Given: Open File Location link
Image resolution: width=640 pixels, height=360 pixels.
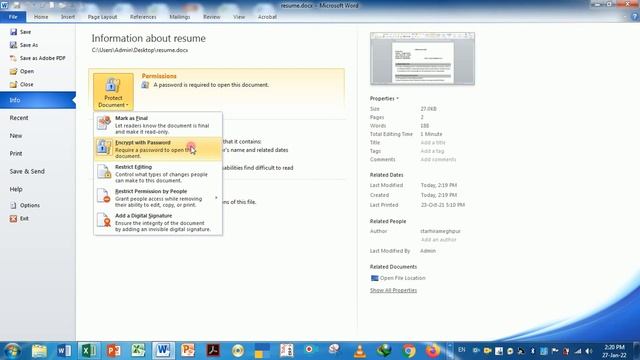Looking at the screenshot, I should (402, 278).
